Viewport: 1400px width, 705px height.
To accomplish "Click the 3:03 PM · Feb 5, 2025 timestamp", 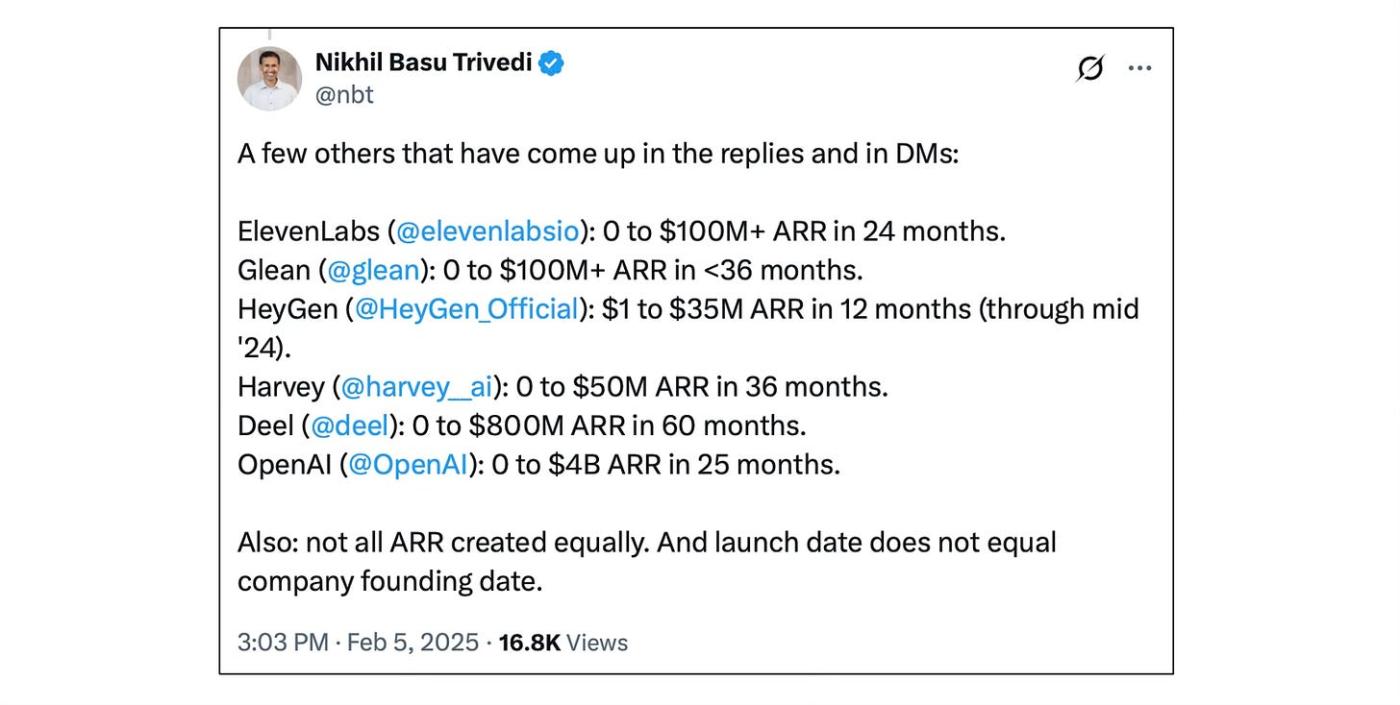I will 358,642.
